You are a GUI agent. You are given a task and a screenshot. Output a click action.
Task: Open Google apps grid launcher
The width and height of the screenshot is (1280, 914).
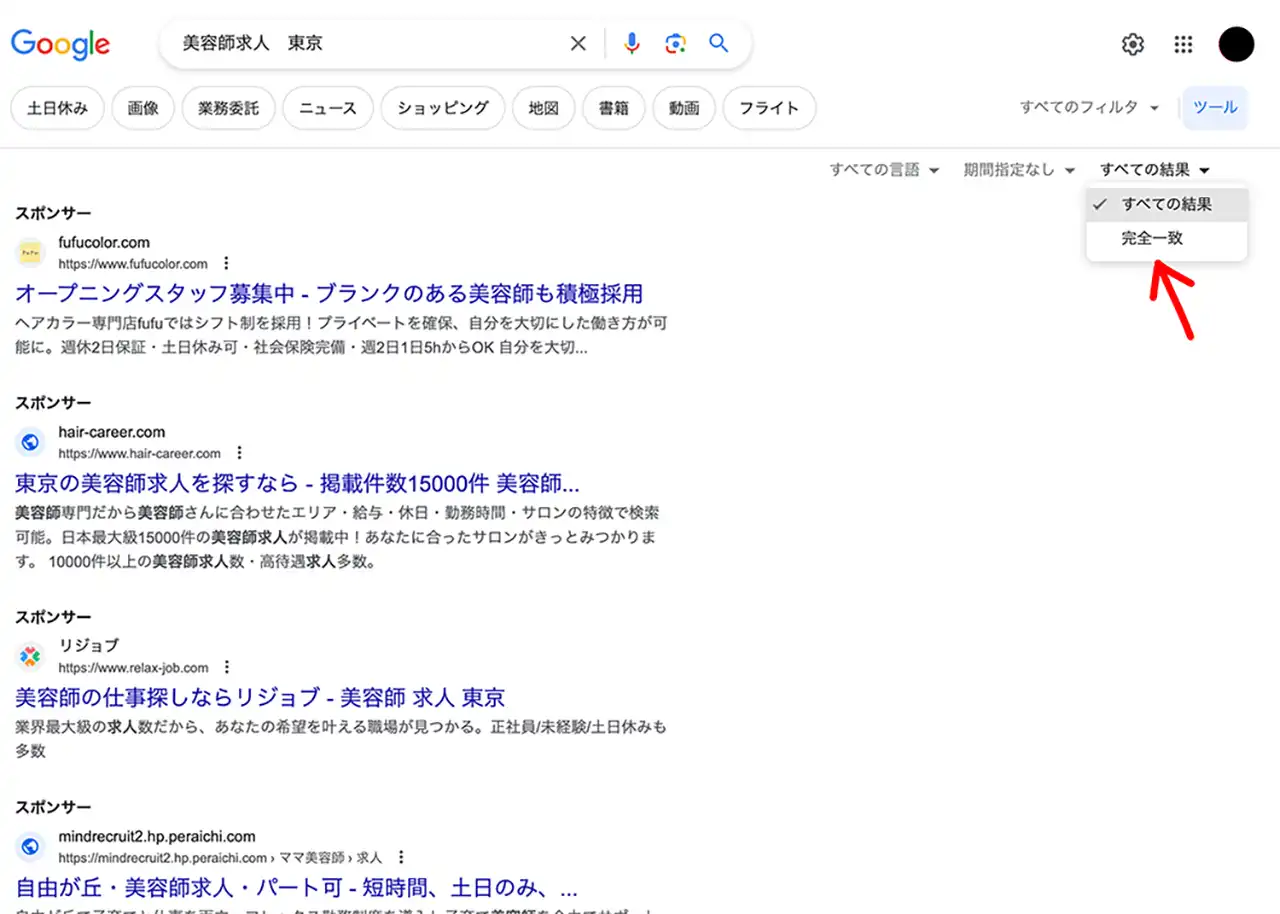tap(1183, 44)
